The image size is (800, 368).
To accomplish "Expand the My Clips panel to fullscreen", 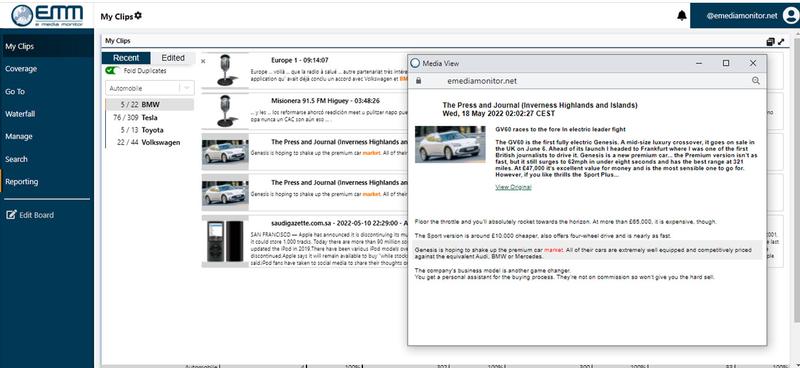I will [x=781, y=41].
